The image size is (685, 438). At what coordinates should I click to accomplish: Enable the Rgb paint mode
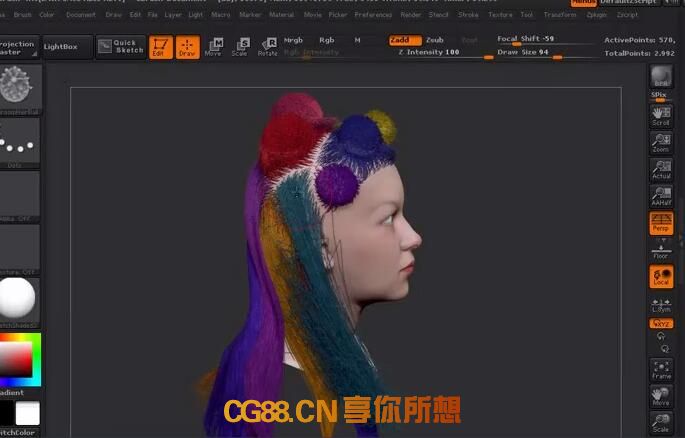tap(327, 40)
